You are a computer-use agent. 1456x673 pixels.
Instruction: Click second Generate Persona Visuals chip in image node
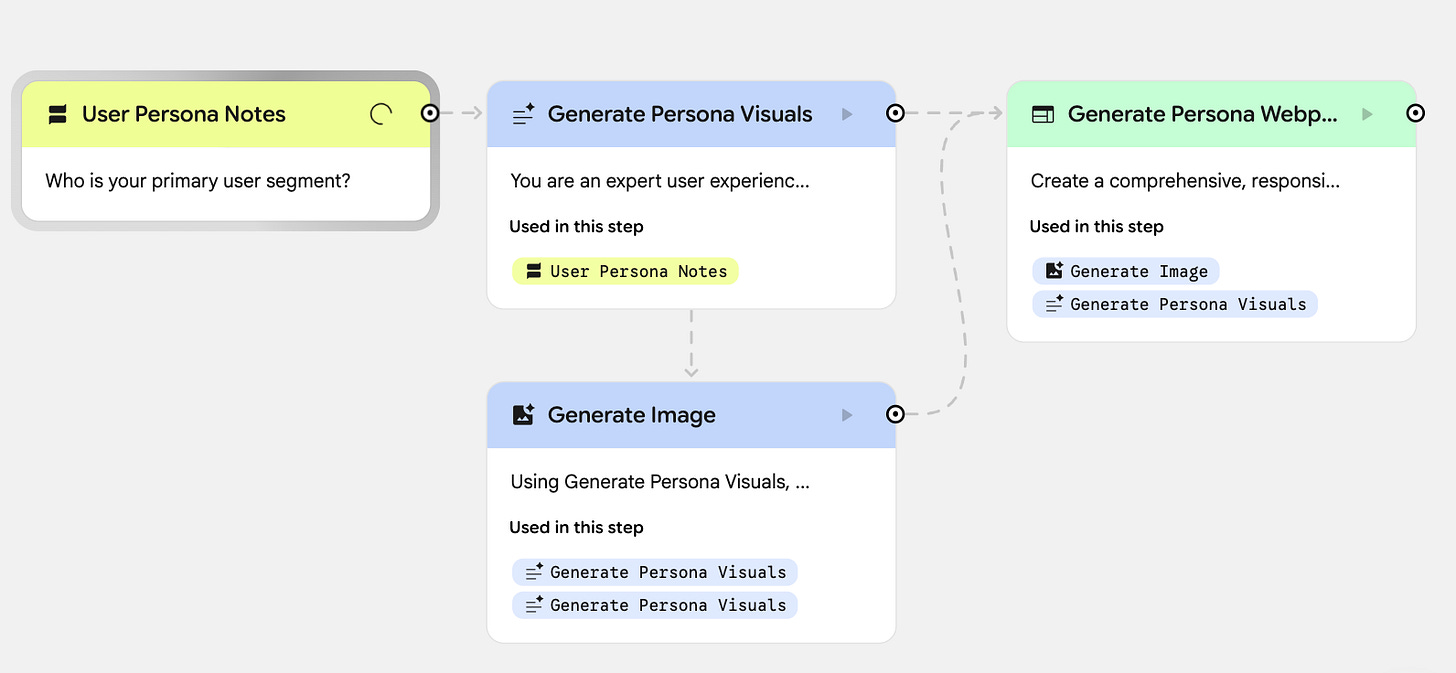point(655,605)
